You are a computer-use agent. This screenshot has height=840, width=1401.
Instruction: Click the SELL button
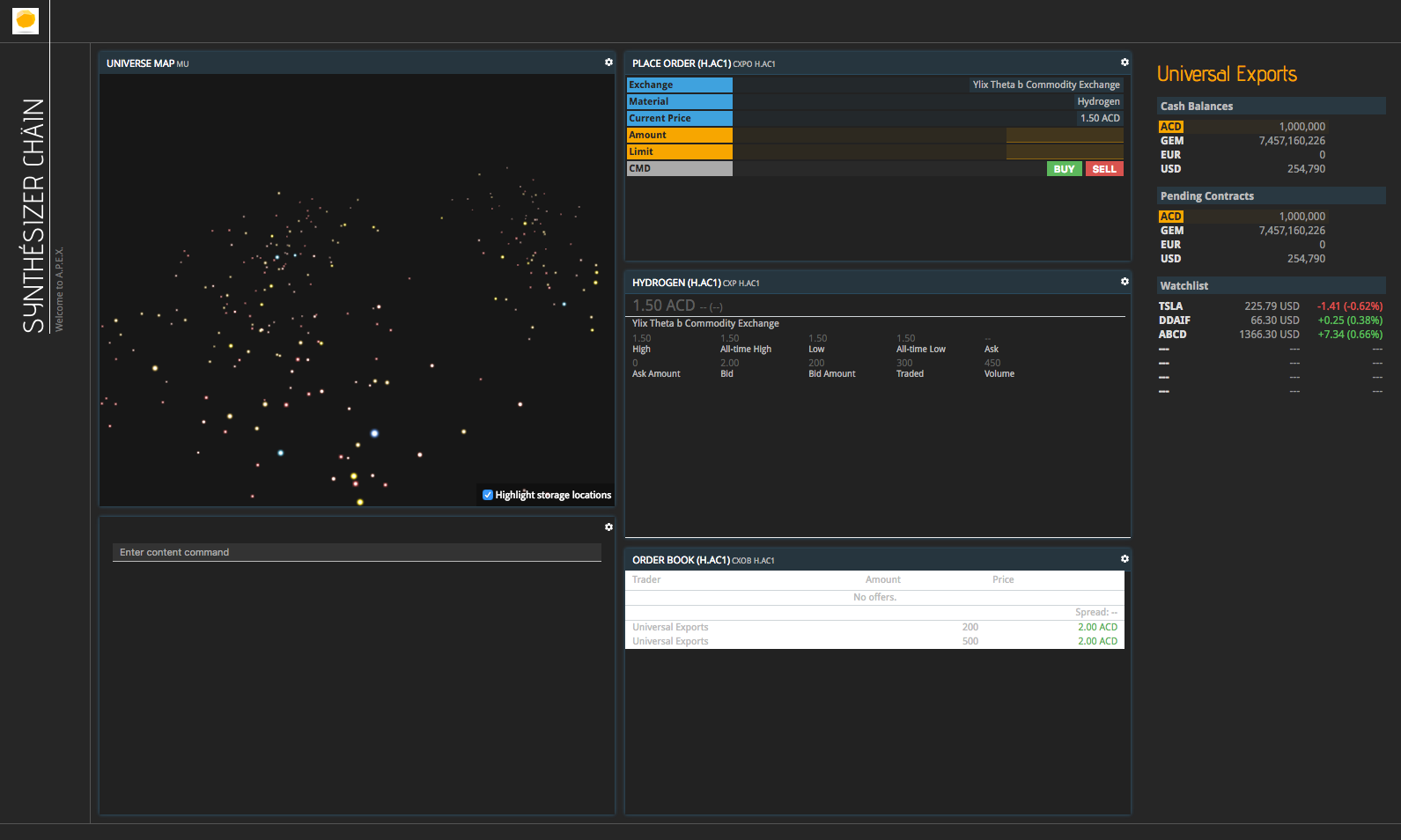point(1104,169)
